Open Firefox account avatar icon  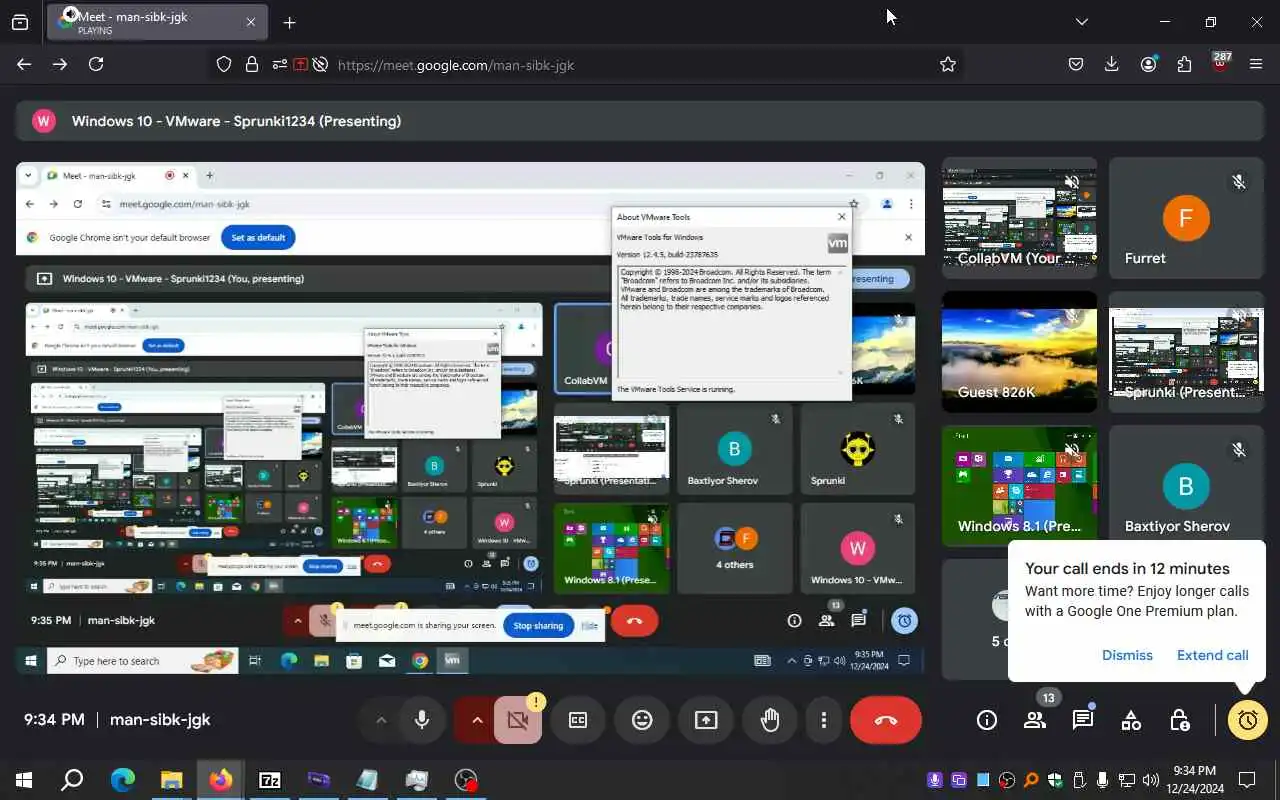(1148, 64)
